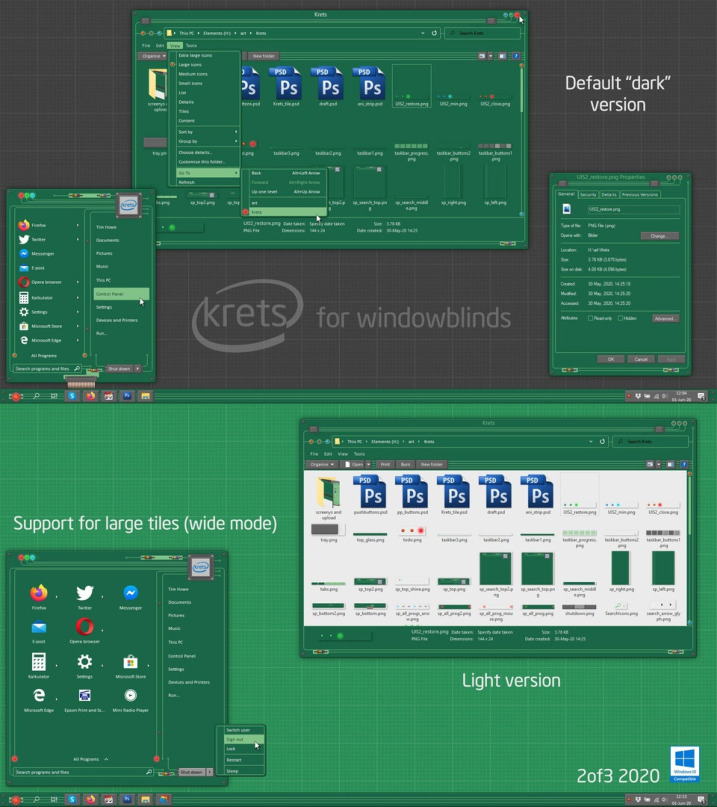Screen dimensions: 717x807
Task: Click Cancel in the Properties dialog
Action: (x=641, y=359)
